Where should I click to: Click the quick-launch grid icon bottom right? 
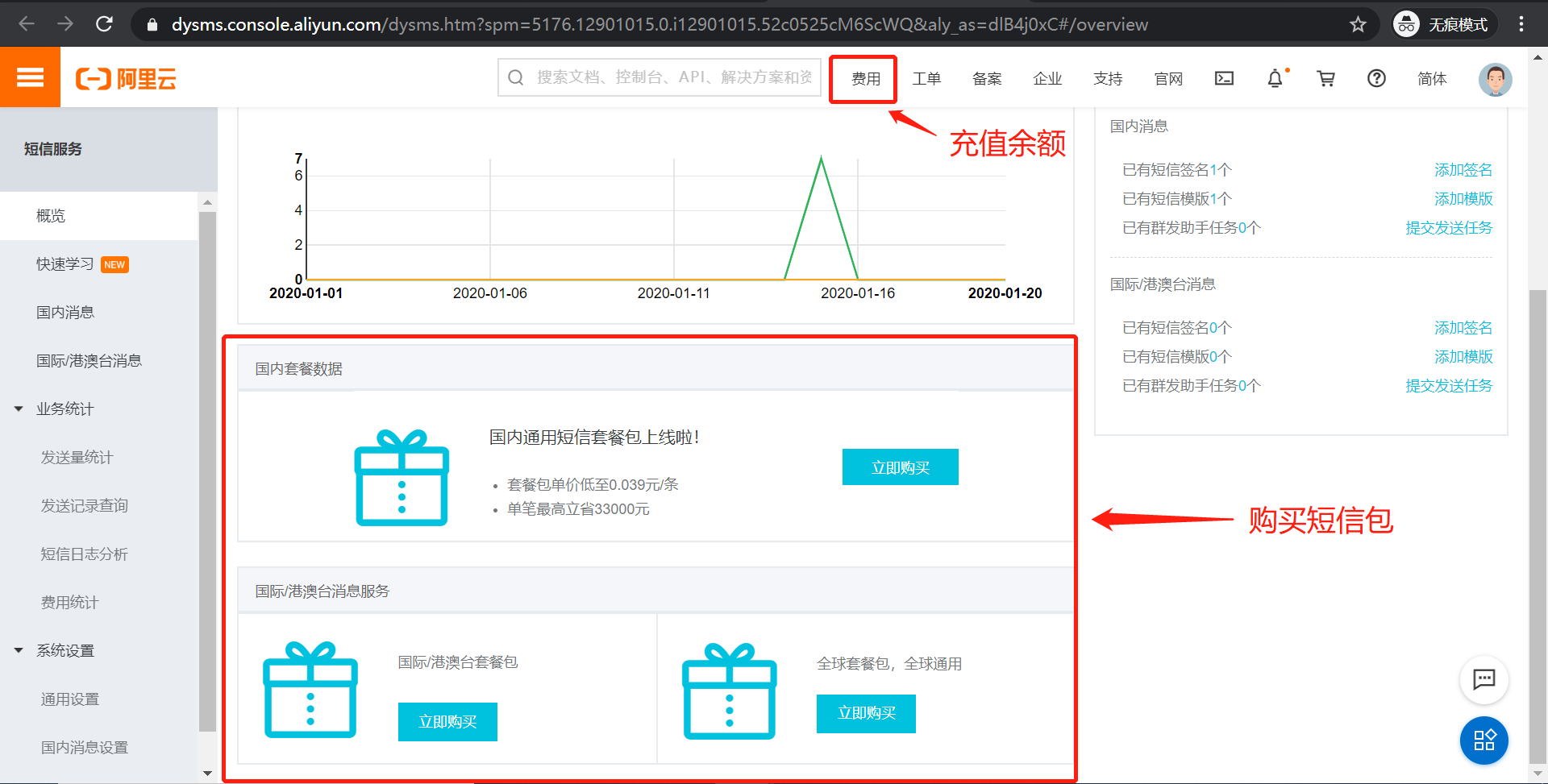[1484, 740]
